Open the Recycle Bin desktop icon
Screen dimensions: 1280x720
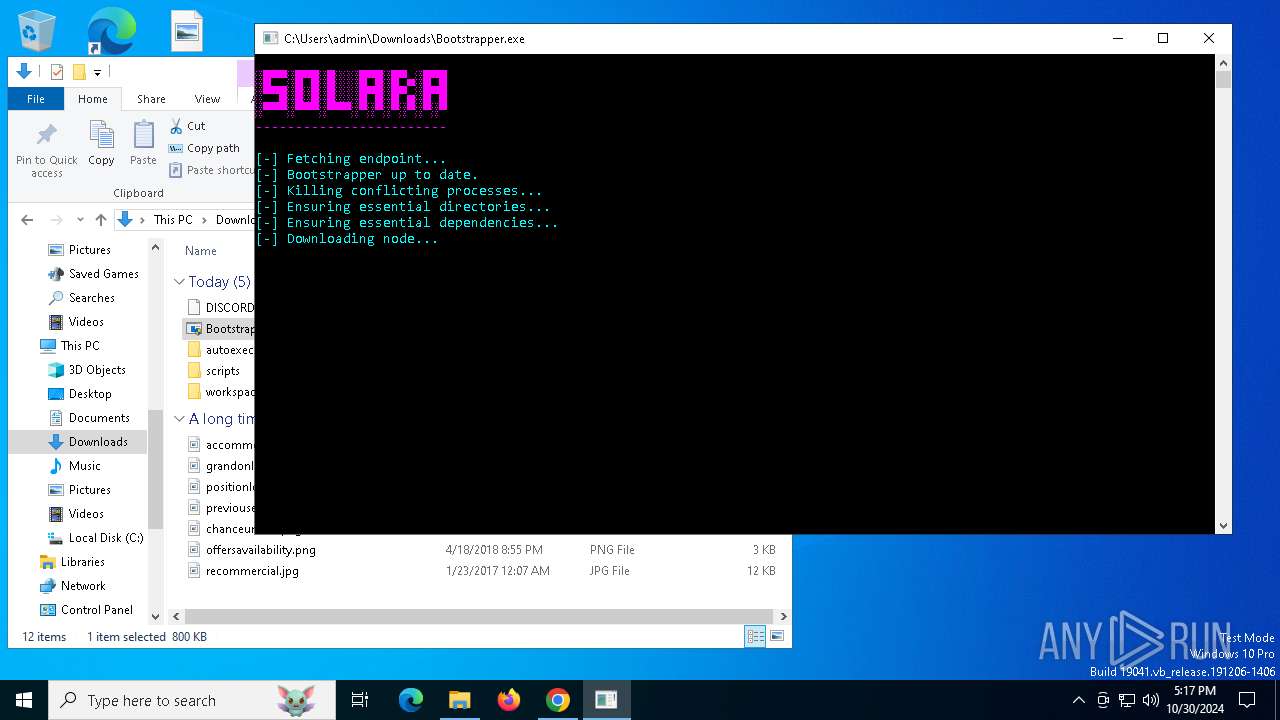37,31
